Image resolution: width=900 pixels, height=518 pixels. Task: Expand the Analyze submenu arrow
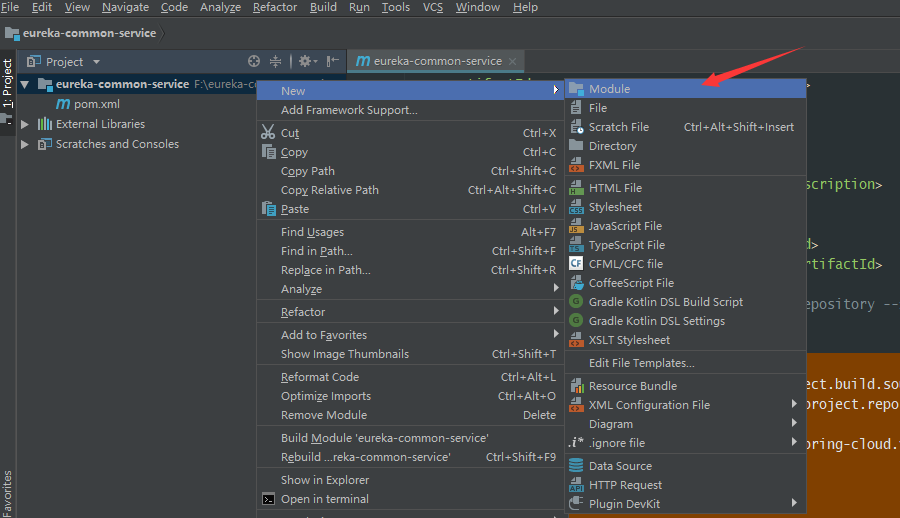[556, 288]
